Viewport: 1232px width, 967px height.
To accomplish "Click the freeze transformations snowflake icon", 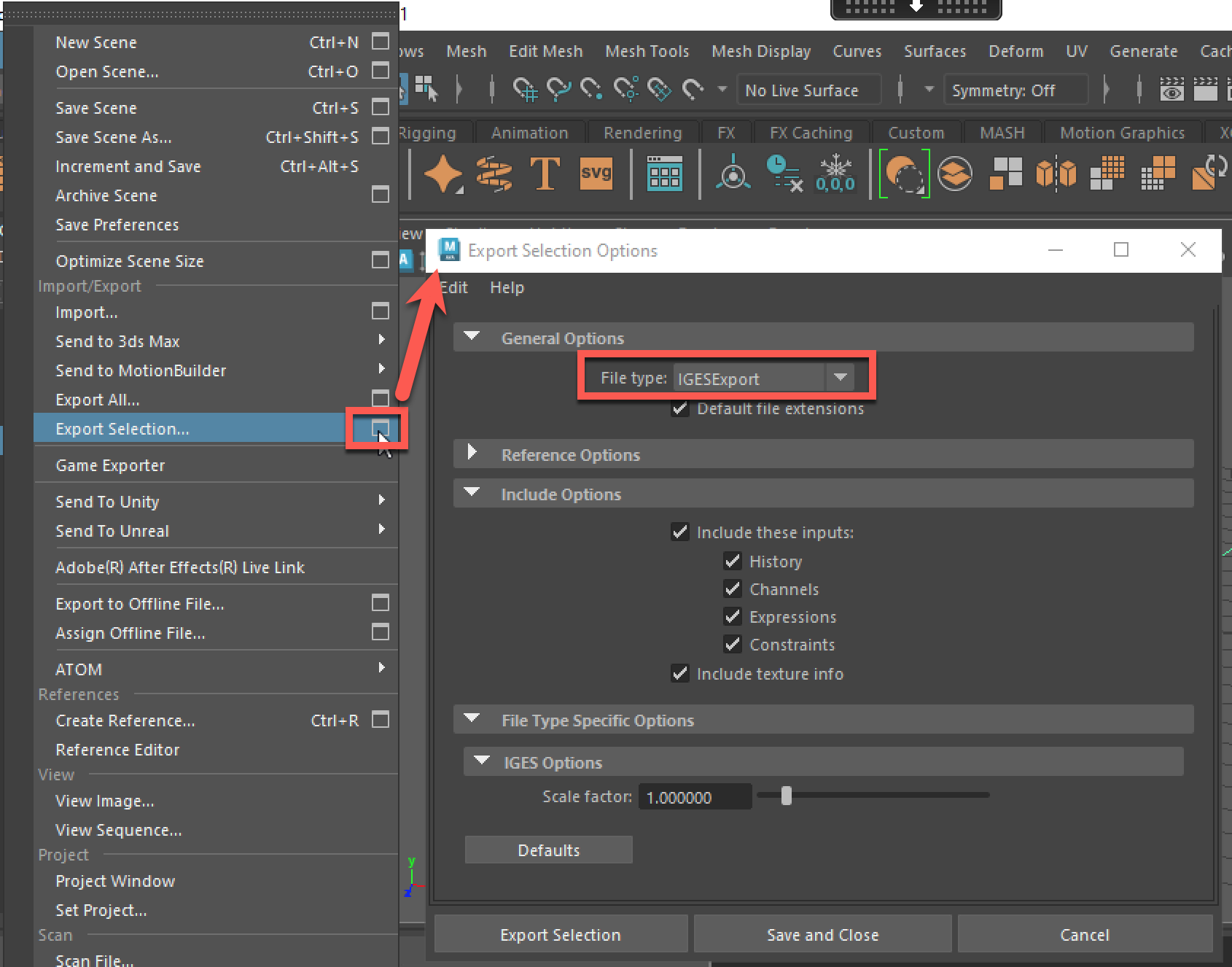I will coord(835,173).
